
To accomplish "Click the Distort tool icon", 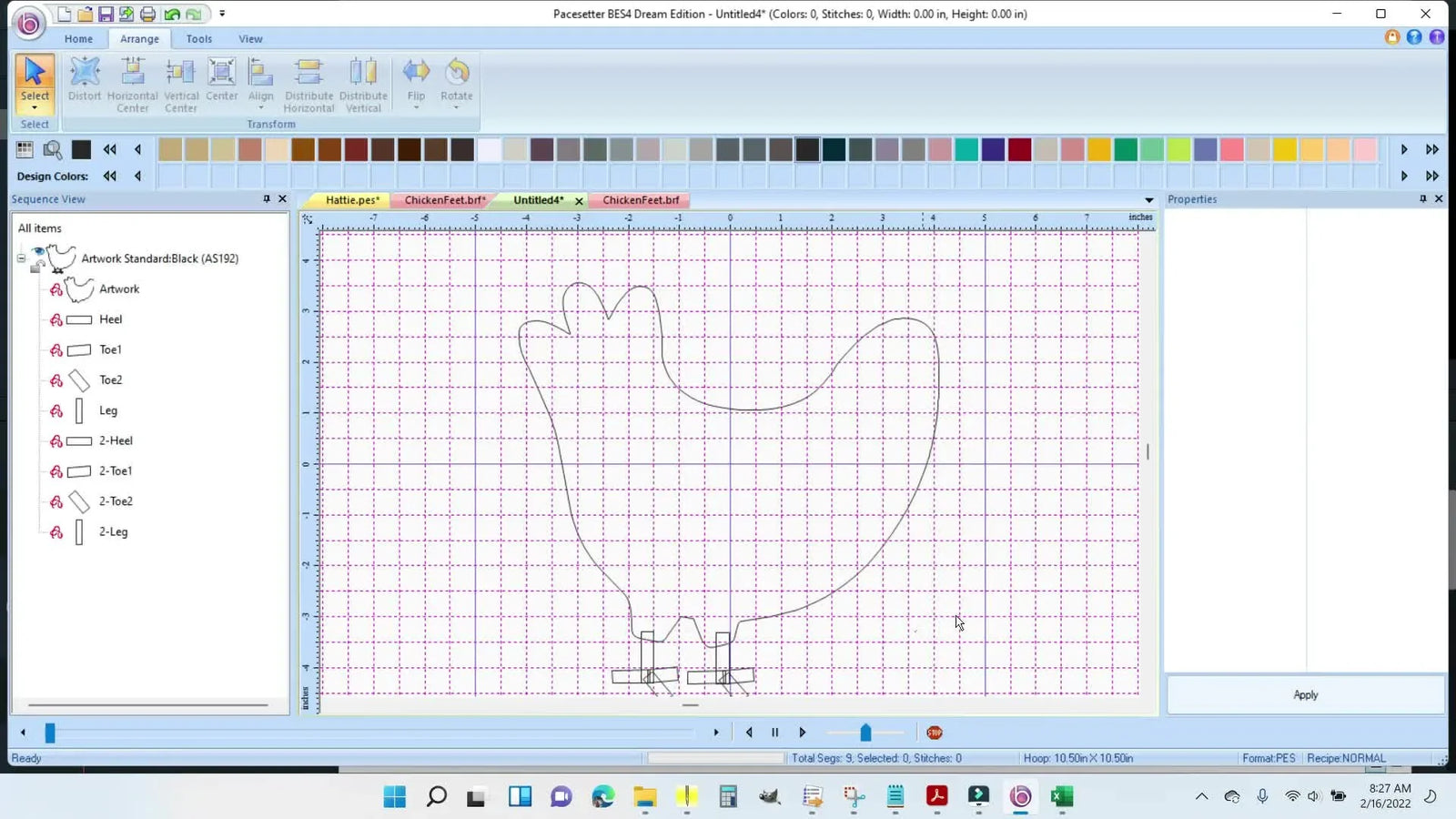I will pyautogui.click(x=85, y=70).
